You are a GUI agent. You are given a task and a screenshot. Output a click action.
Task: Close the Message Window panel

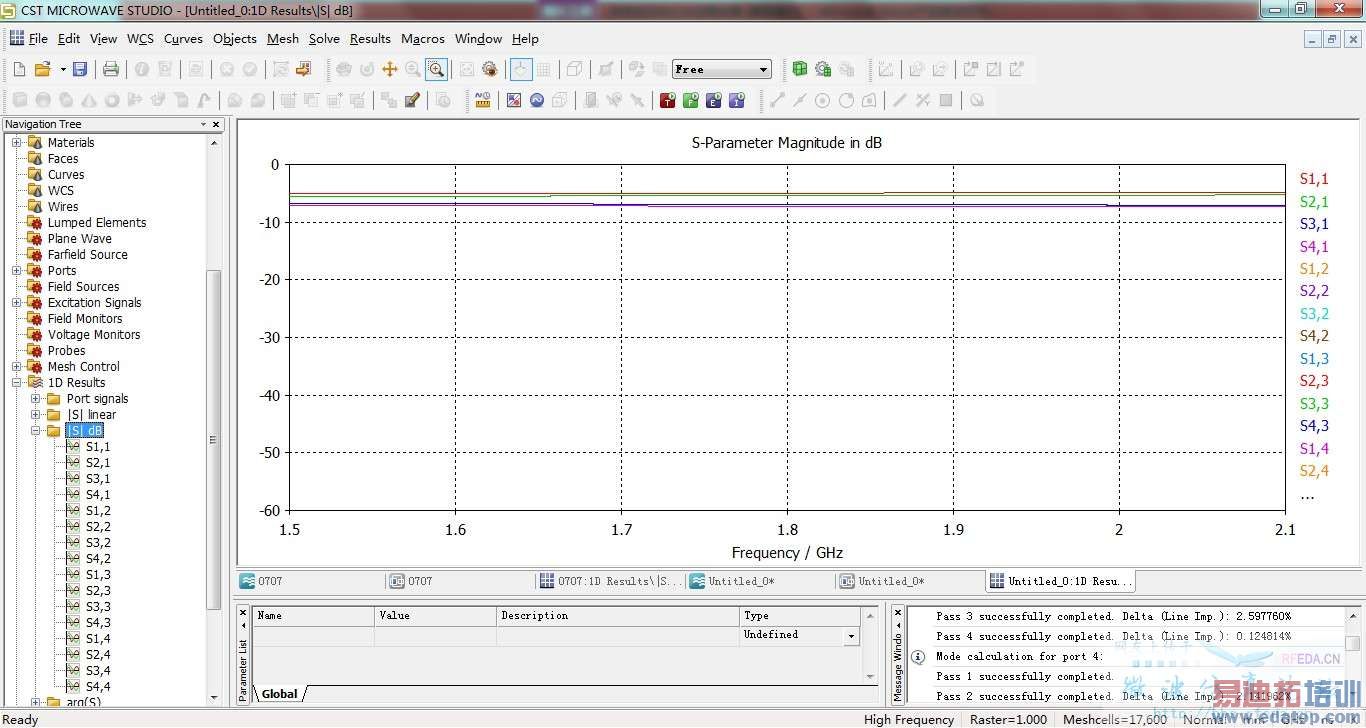pos(897,612)
